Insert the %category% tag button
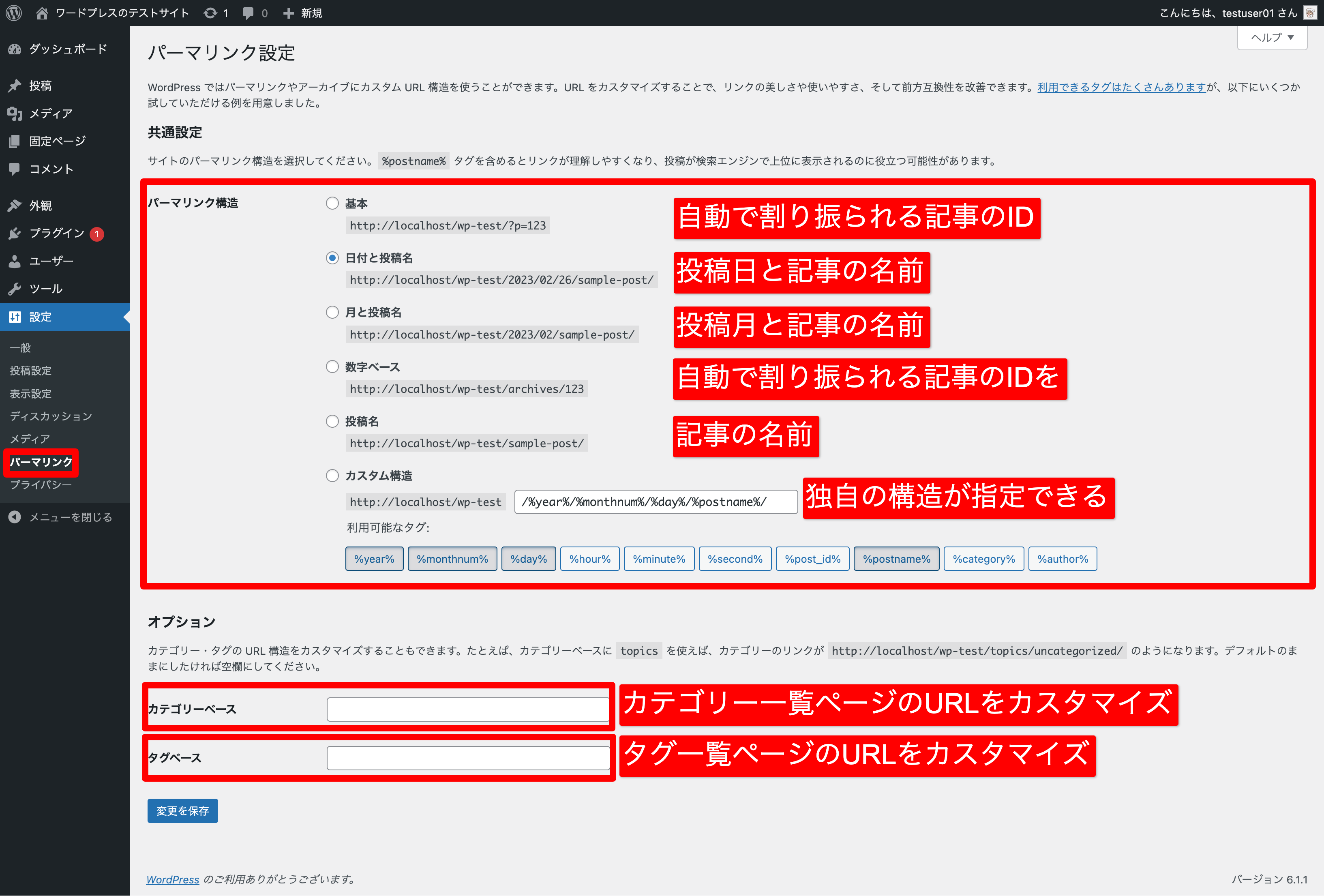This screenshot has height=896, width=1324. [984, 559]
